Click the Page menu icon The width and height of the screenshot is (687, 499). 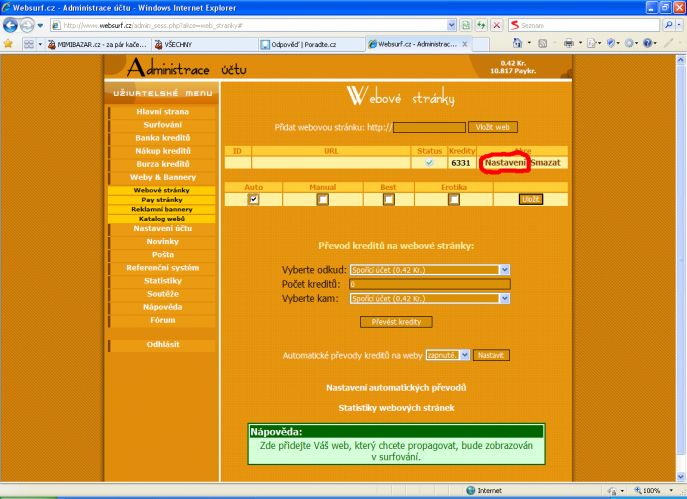coord(591,43)
